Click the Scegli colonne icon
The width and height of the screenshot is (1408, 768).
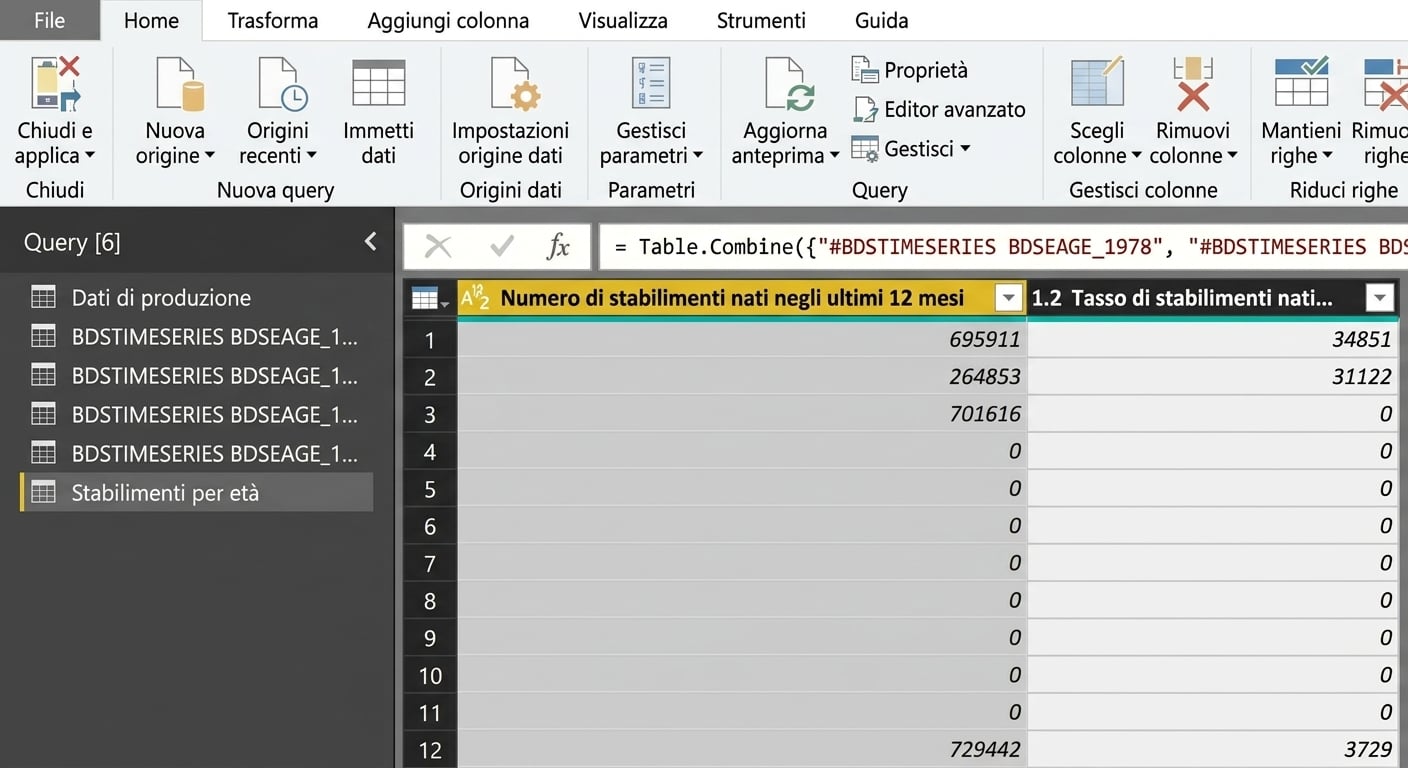coord(1098,82)
